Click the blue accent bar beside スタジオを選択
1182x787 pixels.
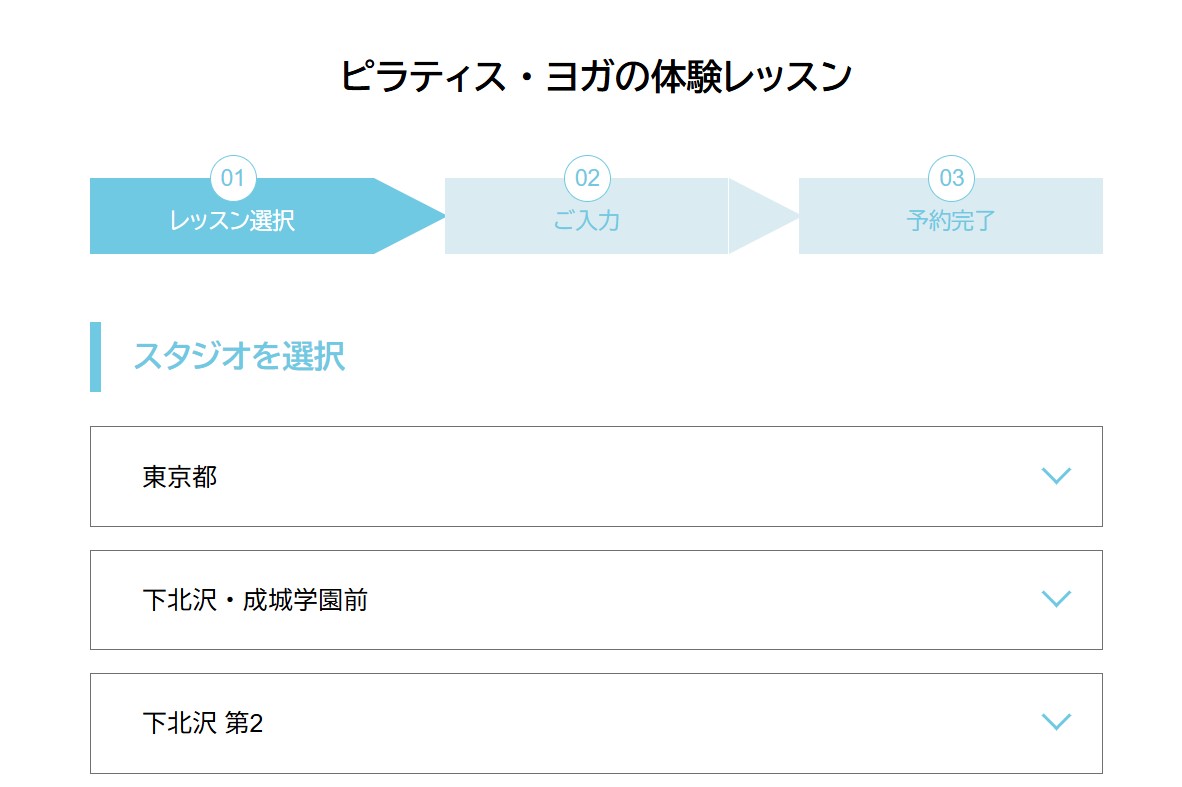(x=95, y=357)
